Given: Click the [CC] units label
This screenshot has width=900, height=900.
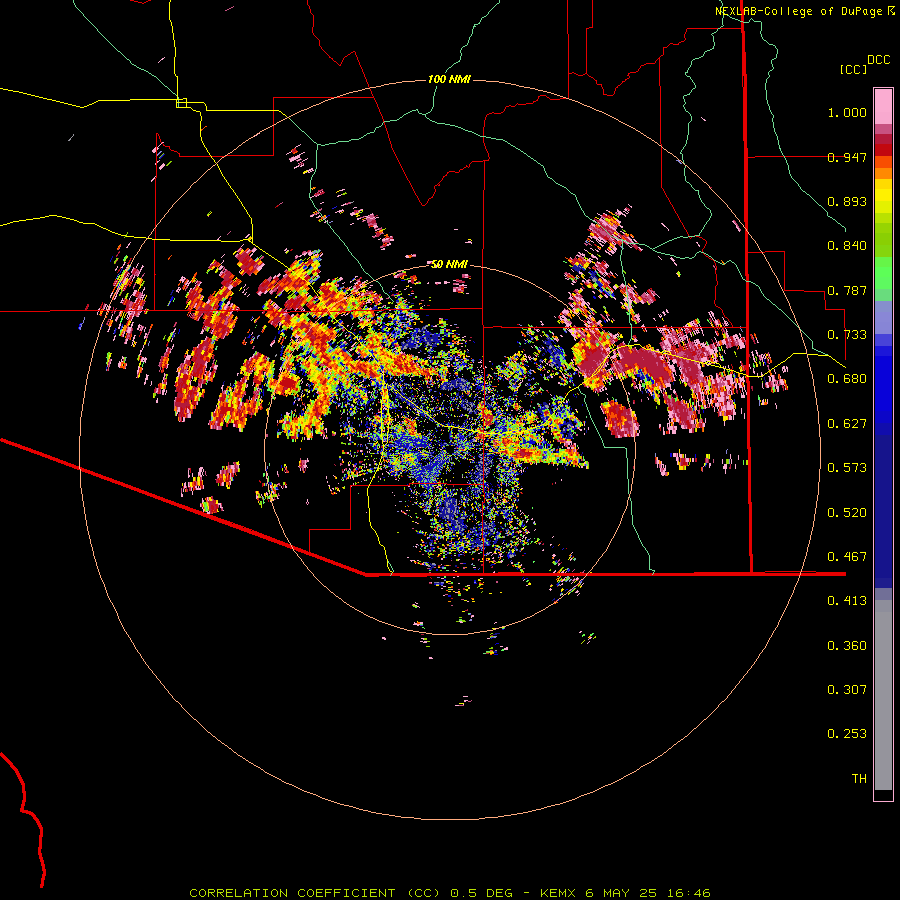Looking at the screenshot, I should tap(853, 69).
